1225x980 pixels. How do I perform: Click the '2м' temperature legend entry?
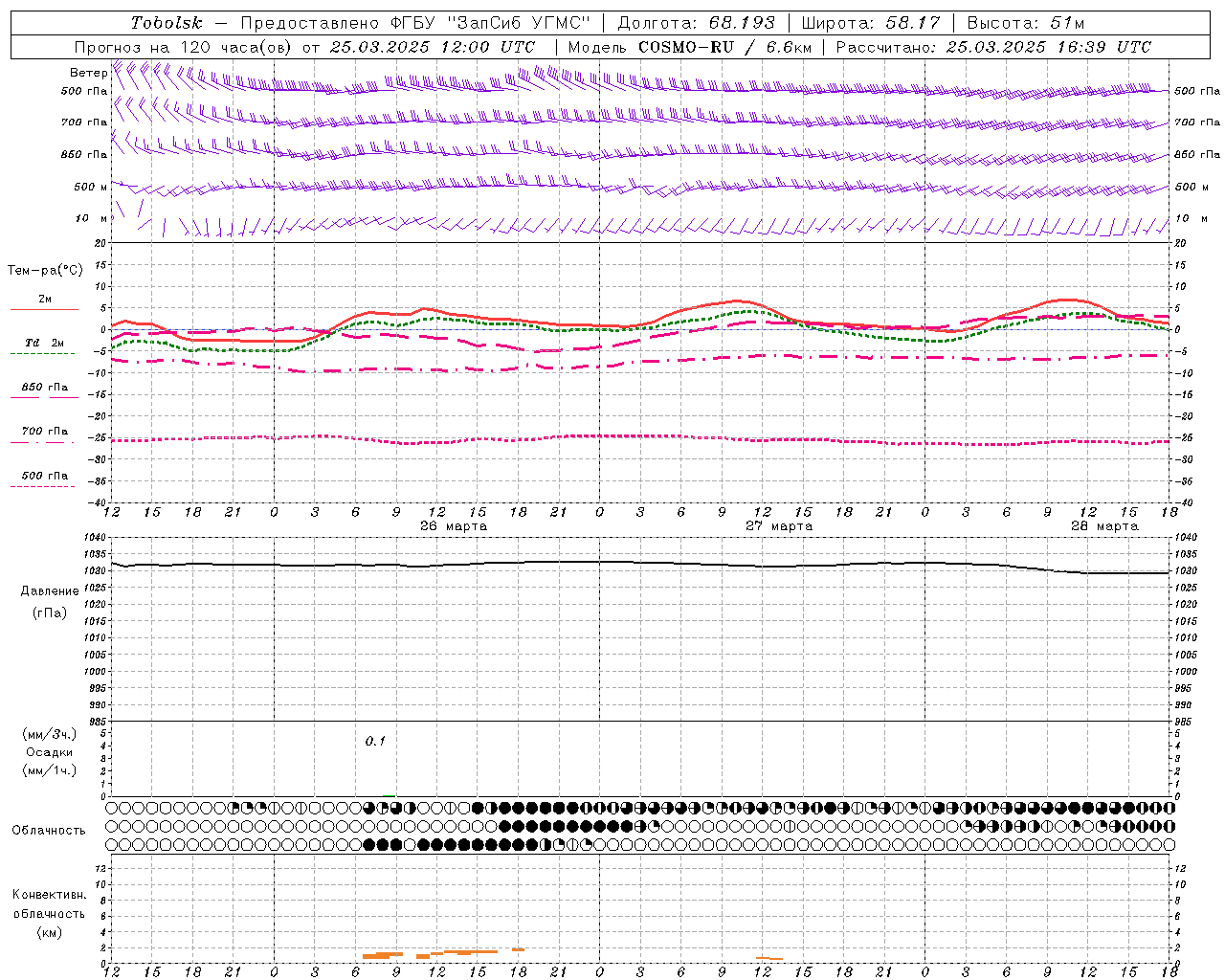pos(45,299)
